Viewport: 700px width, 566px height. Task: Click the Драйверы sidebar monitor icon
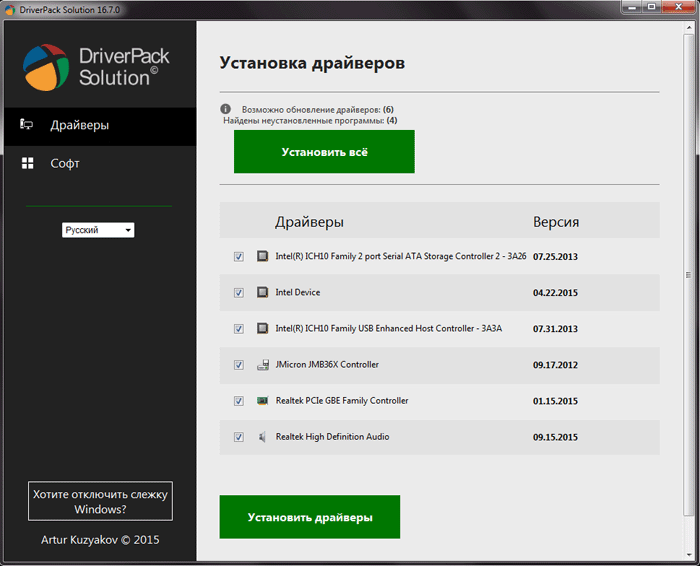click(x=26, y=125)
